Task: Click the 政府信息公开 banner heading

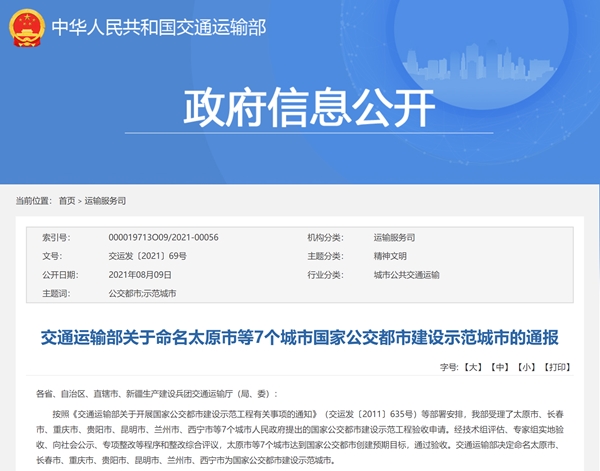Action: pyautogui.click(x=309, y=108)
